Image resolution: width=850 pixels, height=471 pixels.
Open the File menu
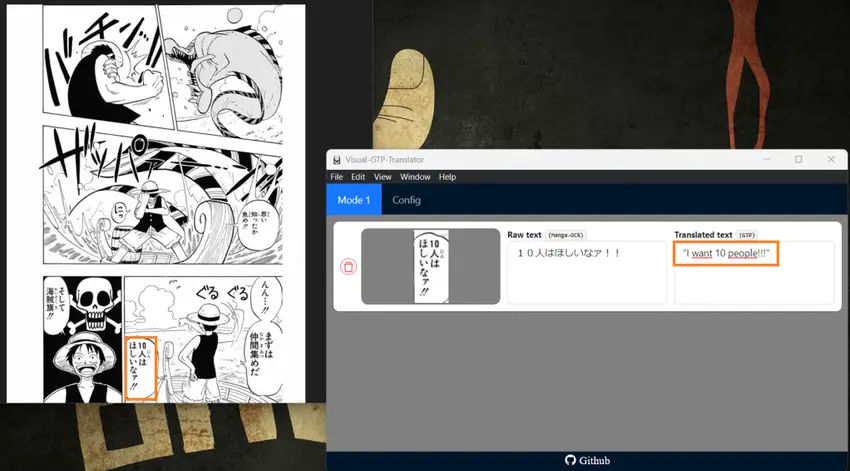coord(336,177)
